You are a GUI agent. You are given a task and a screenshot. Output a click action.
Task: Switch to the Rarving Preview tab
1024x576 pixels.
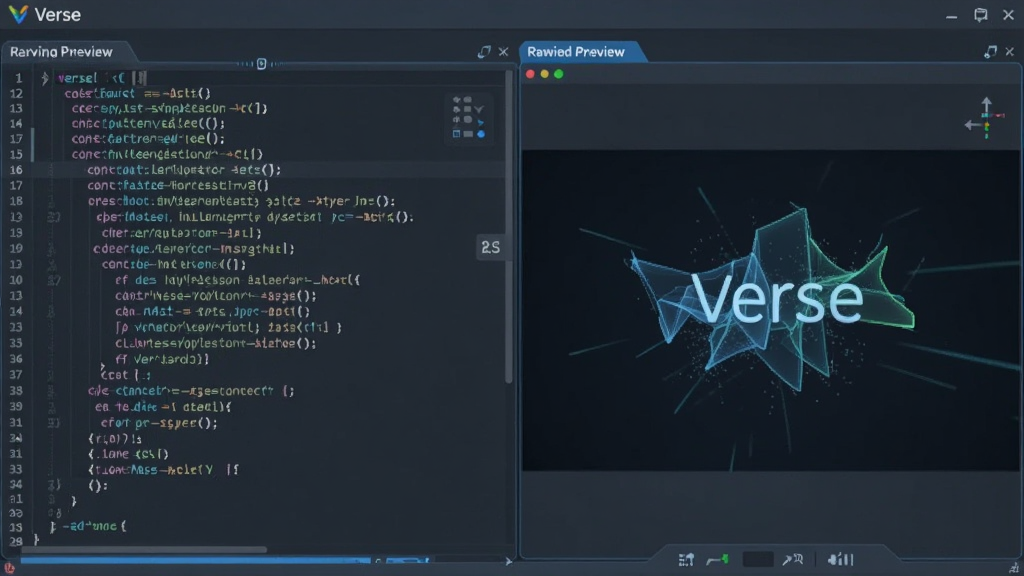coord(61,52)
